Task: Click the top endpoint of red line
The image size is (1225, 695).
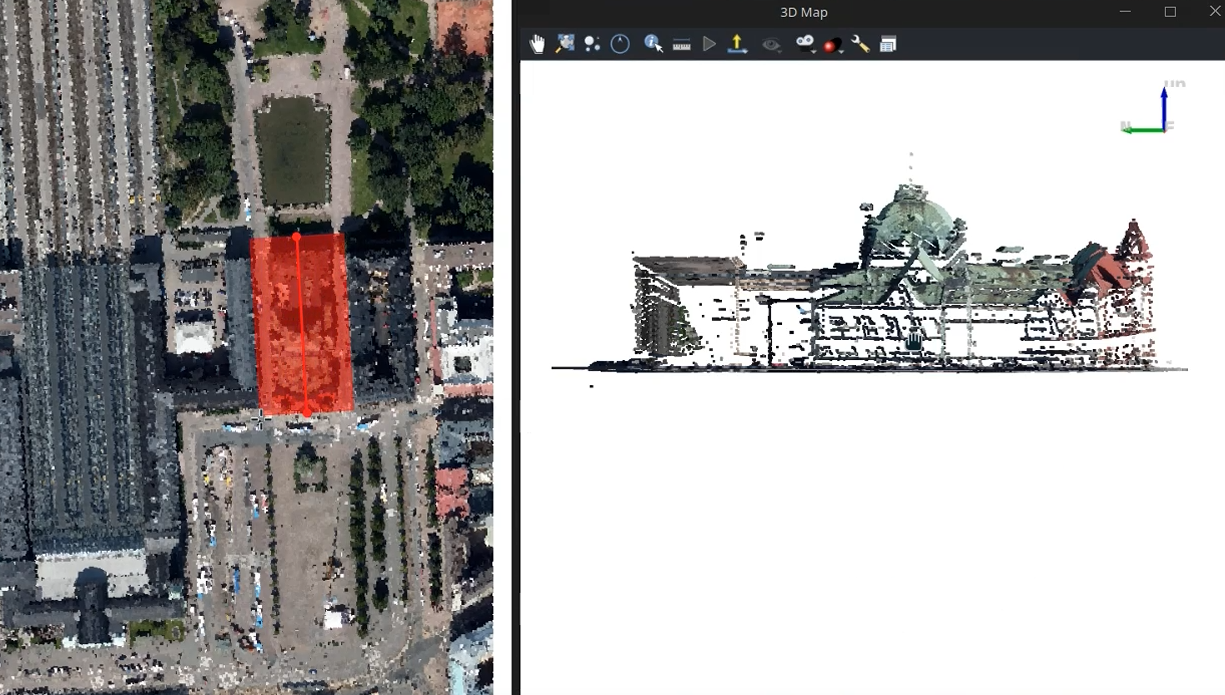Action: tap(297, 237)
